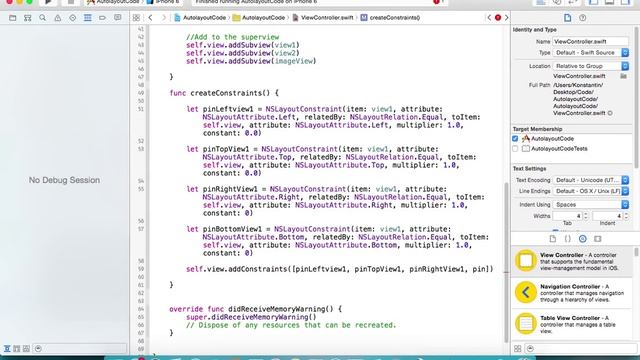Select the Debug navigator icon
The width and height of the screenshot is (640, 360).
[87, 18]
